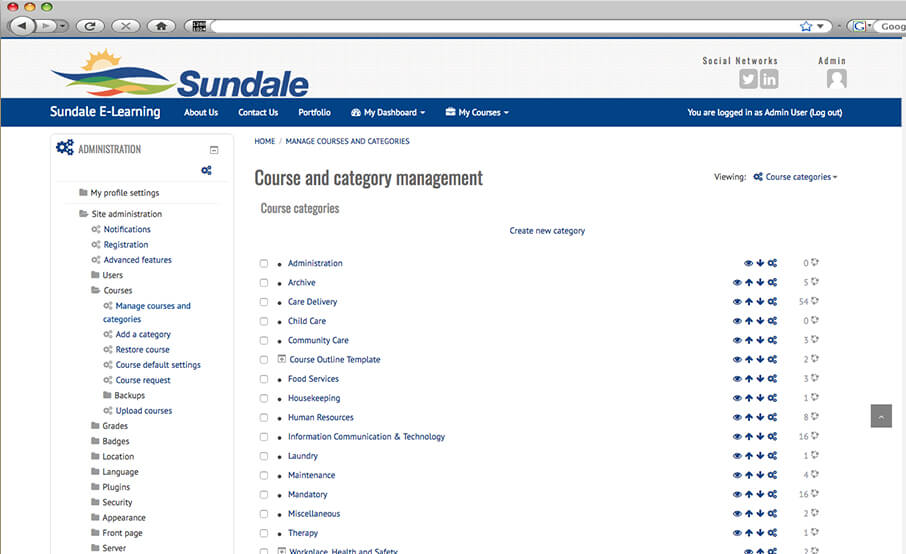
Task: Tick the Care Delivery category checkbox
Action: 263,302
